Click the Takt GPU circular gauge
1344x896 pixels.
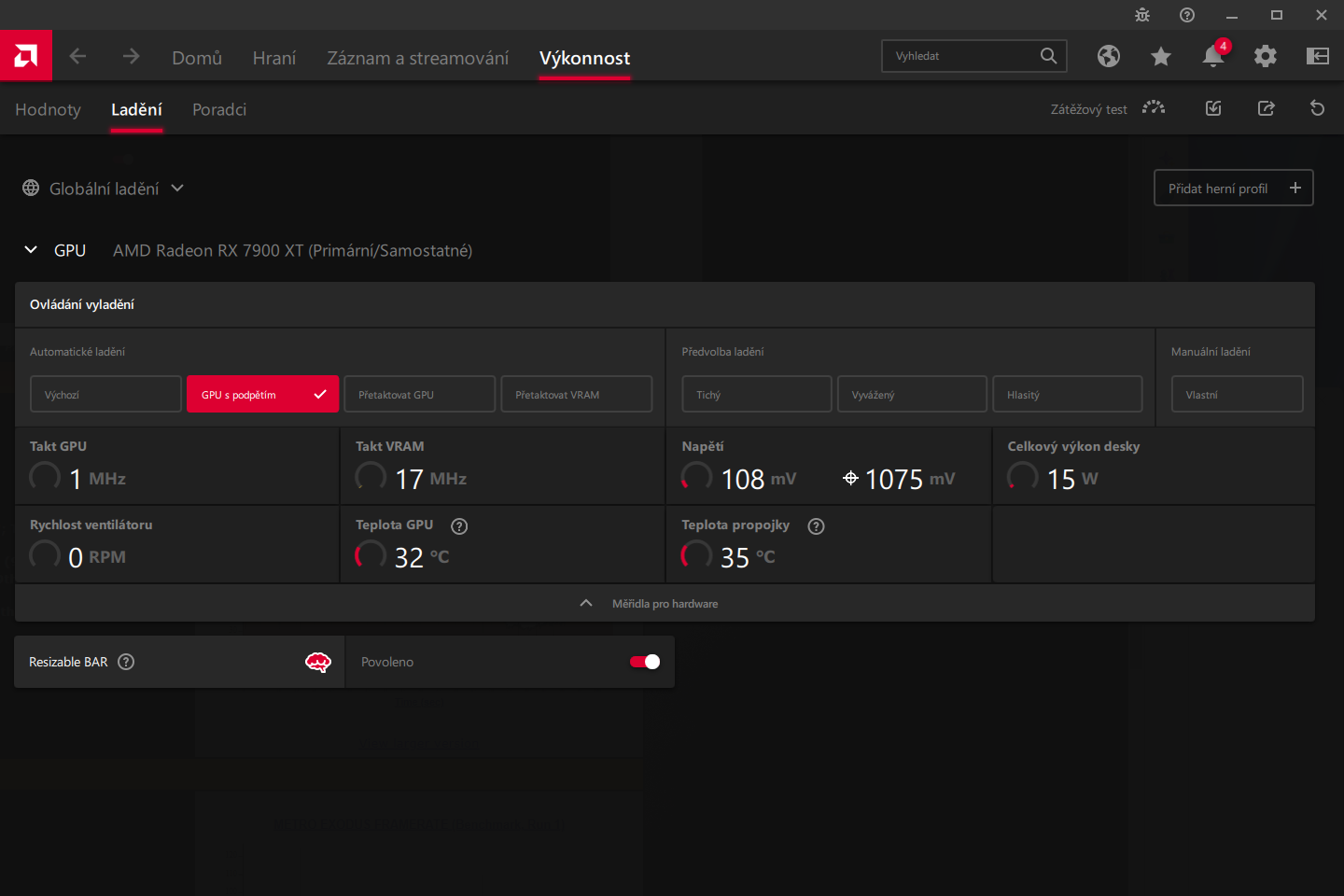coord(45,477)
